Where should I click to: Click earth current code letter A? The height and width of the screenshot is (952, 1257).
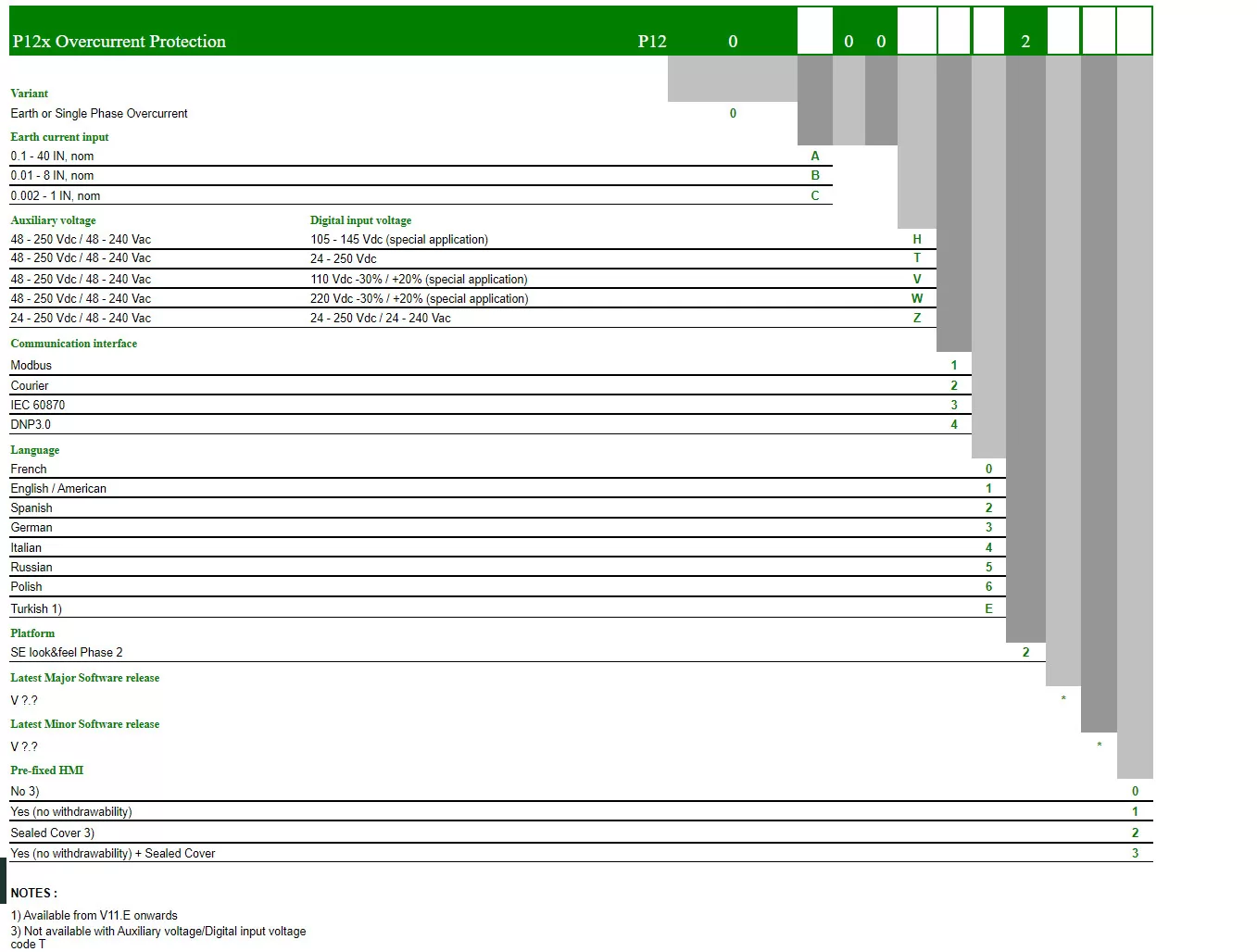[815, 156]
